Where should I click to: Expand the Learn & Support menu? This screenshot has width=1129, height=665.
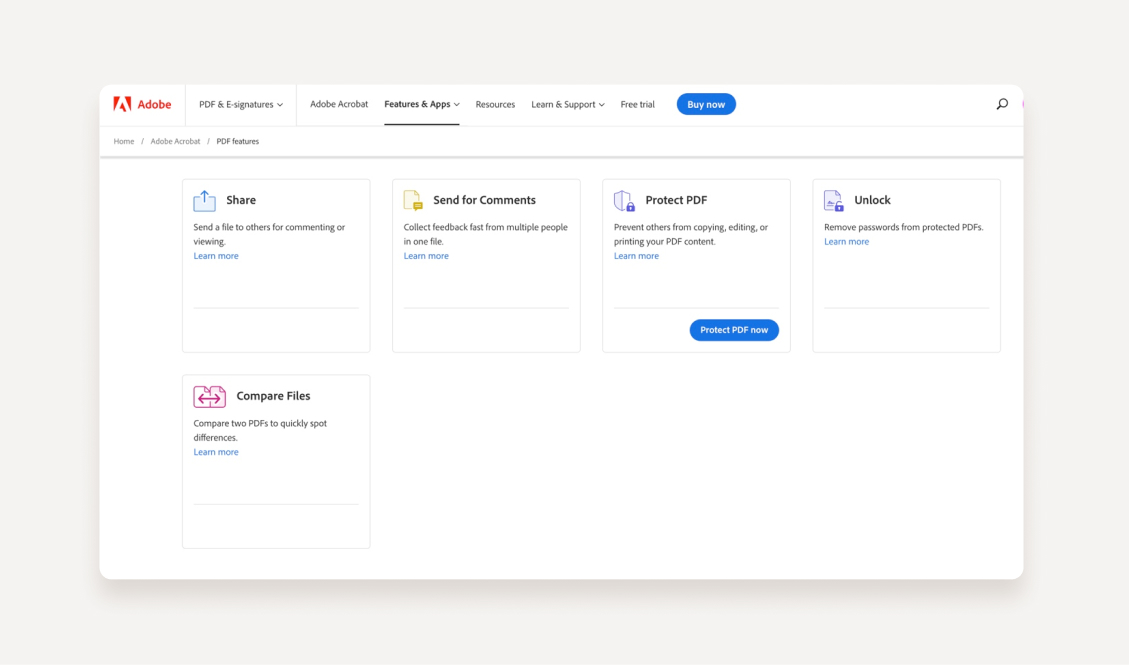click(568, 104)
